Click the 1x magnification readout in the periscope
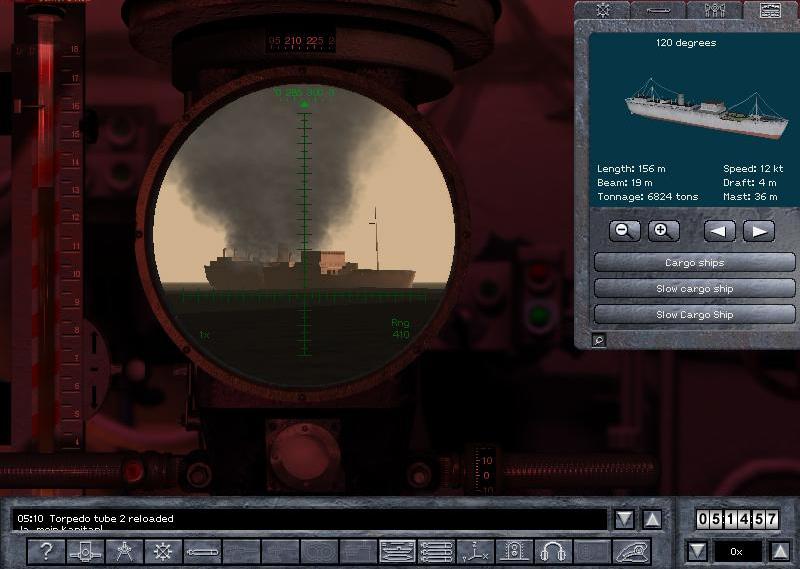Screen dimensions: 800x569 [x=204, y=335]
